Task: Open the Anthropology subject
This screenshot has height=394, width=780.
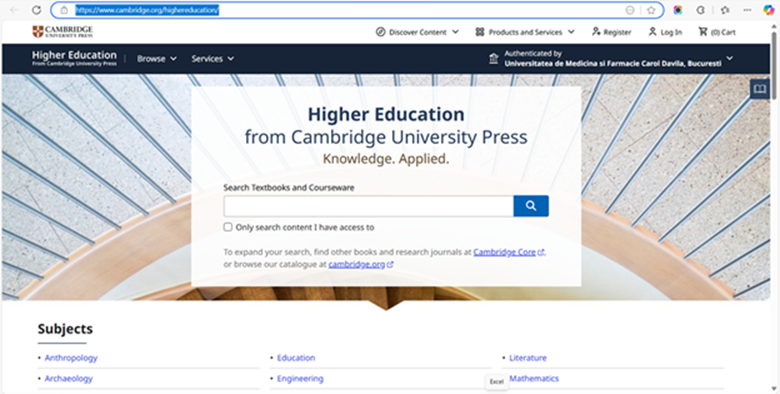Action: click(x=71, y=358)
